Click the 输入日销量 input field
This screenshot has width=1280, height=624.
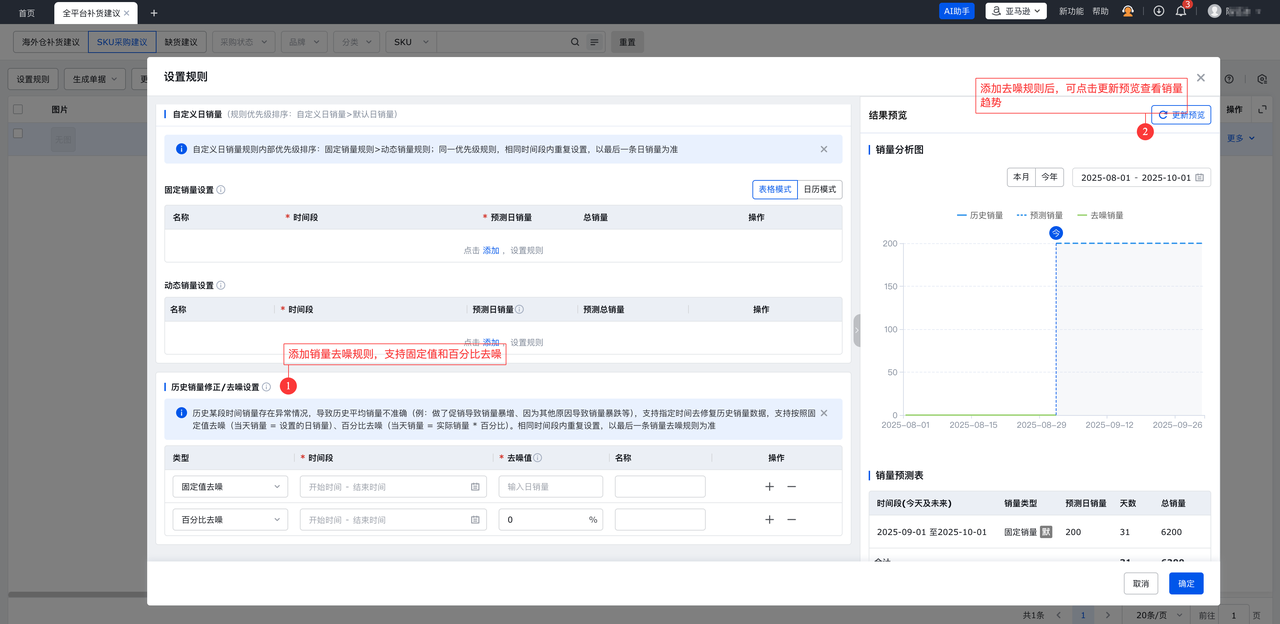550,487
